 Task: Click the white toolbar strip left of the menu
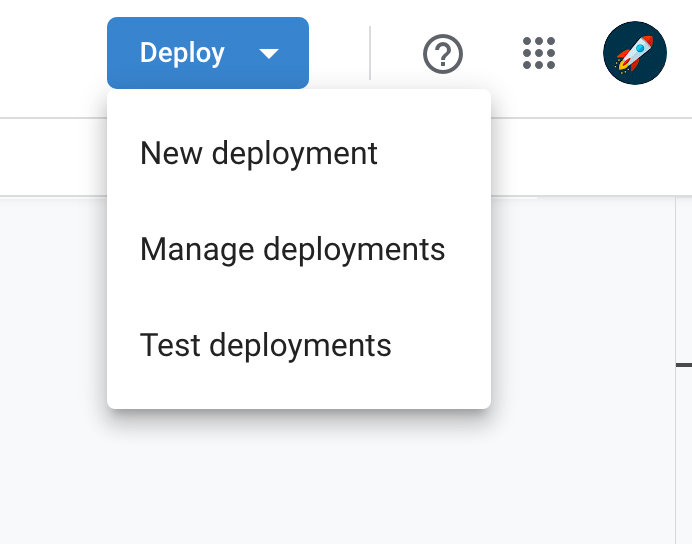[x=50, y=155]
